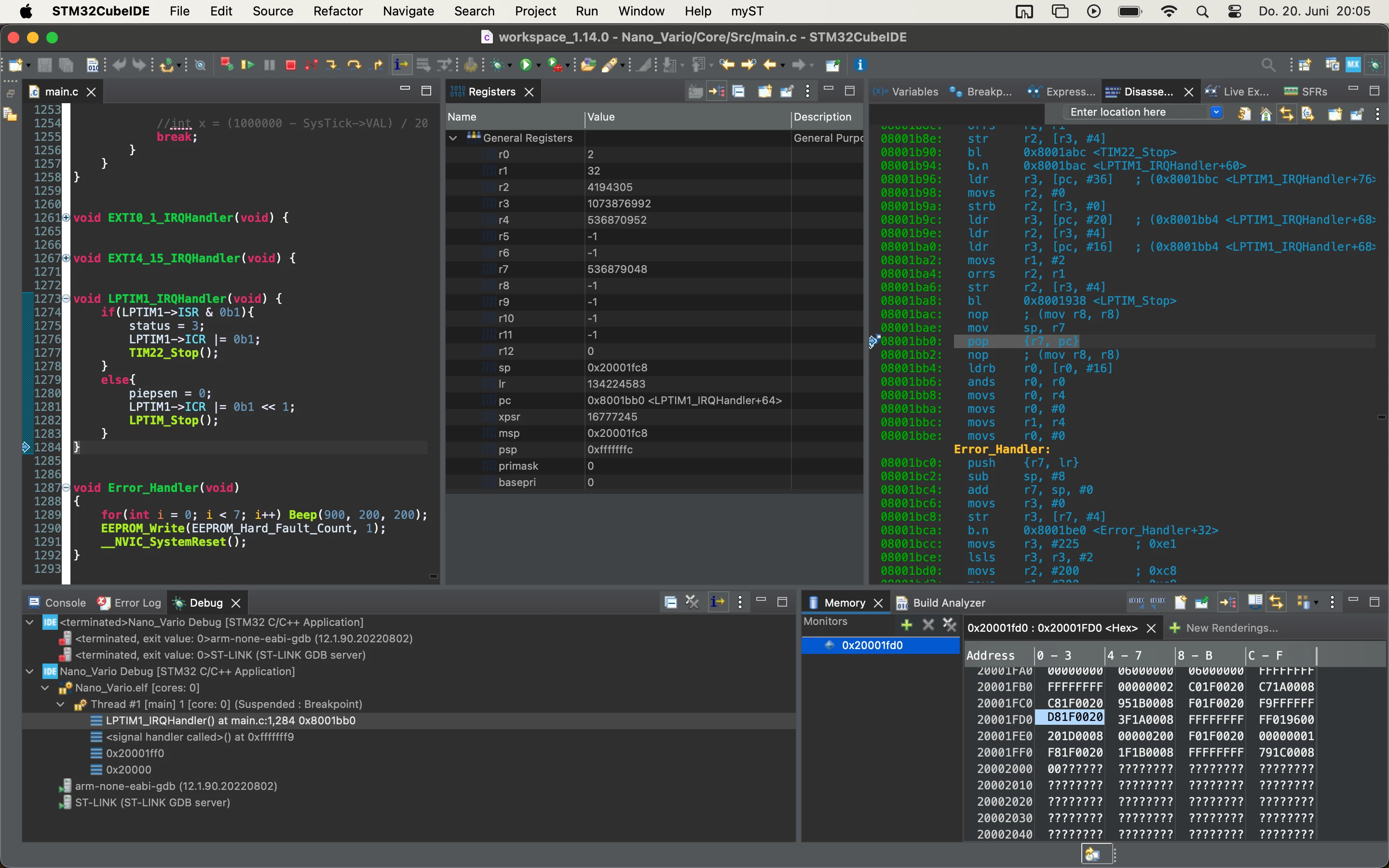Click Collapse All icon in Registers view
The height and width of the screenshot is (868, 1389).
click(x=739, y=91)
